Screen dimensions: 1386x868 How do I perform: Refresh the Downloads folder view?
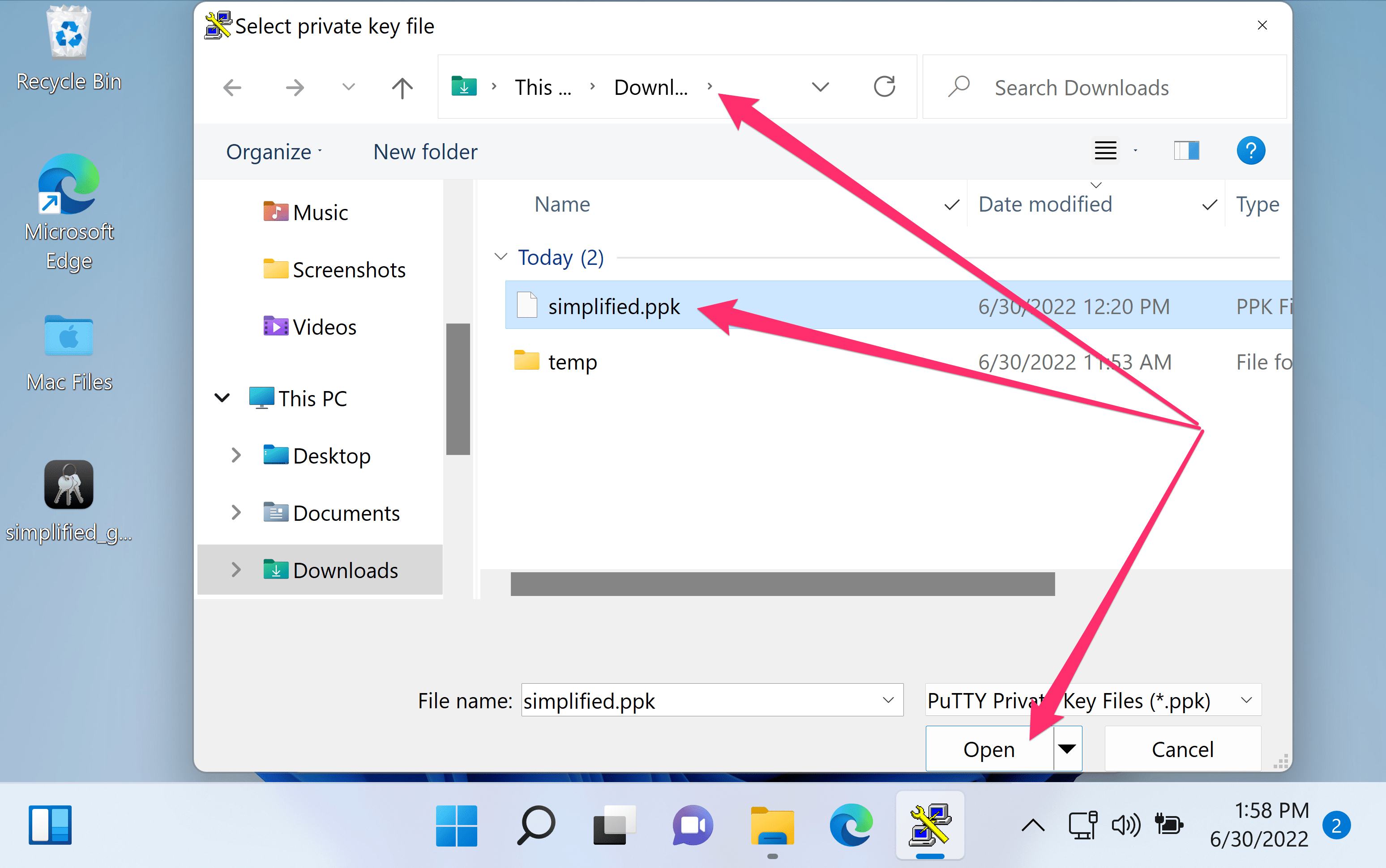point(884,87)
